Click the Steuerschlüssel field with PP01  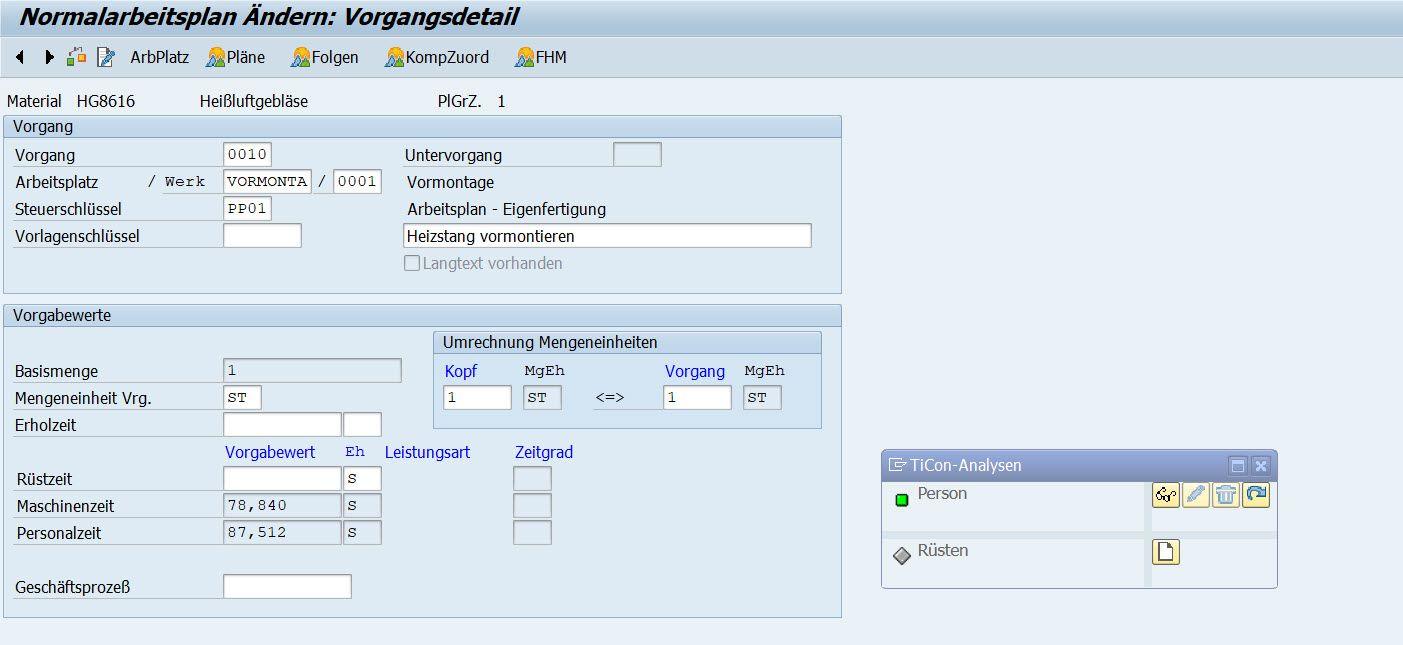pos(248,209)
